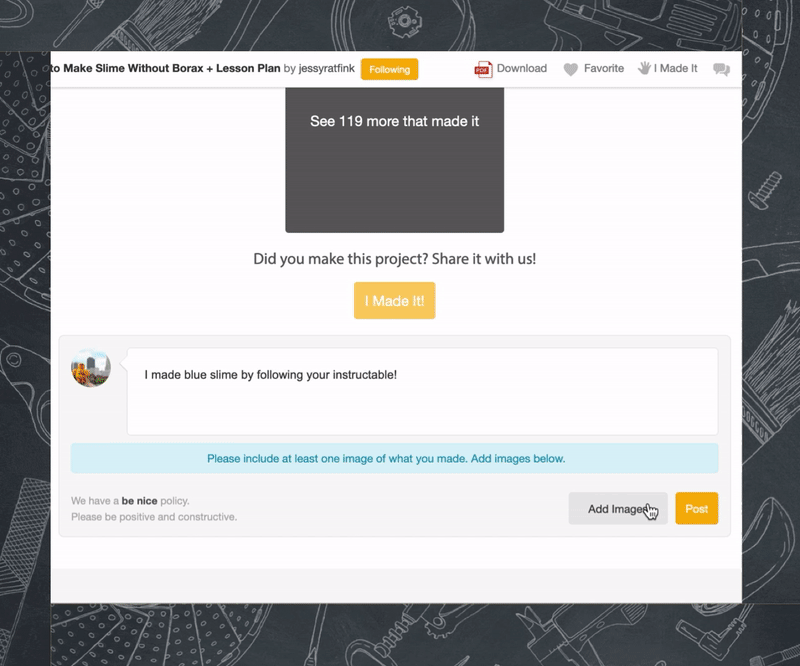Click the 'Please include at least one image' notice
The width and height of the screenshot is (800, 666).
(x=394, y=458)
